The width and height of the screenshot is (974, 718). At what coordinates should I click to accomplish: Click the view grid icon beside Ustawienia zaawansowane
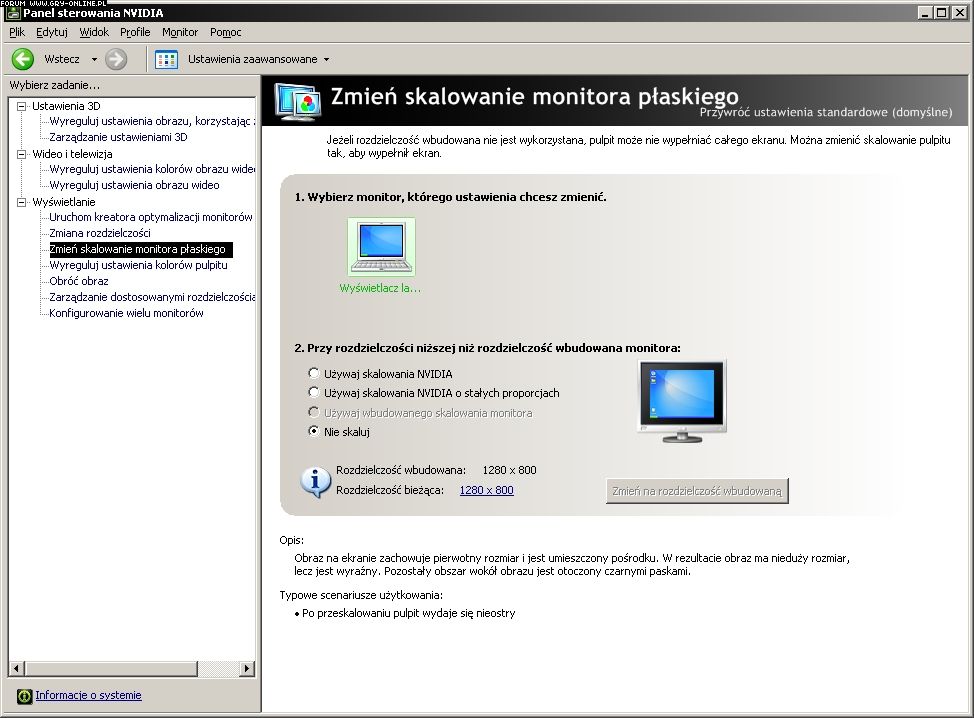pos(166,60)
